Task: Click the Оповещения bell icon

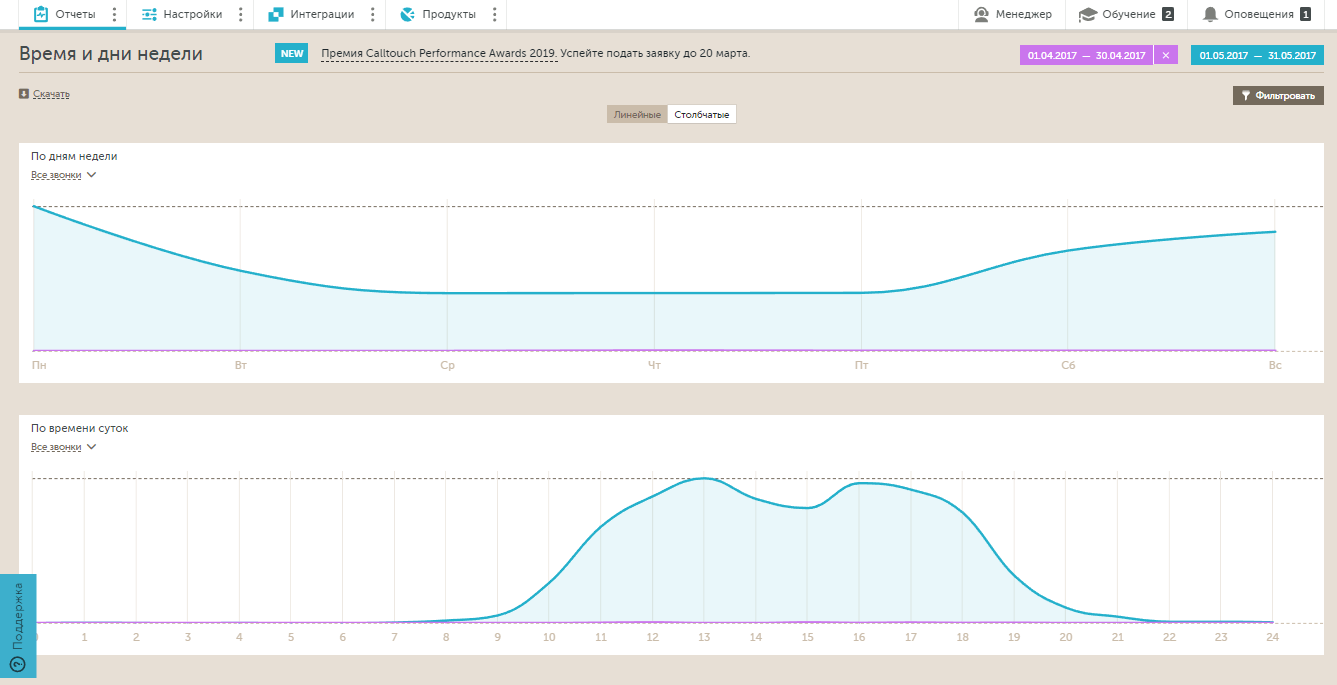Action: pyautogui.click(x=1211, y=14)
